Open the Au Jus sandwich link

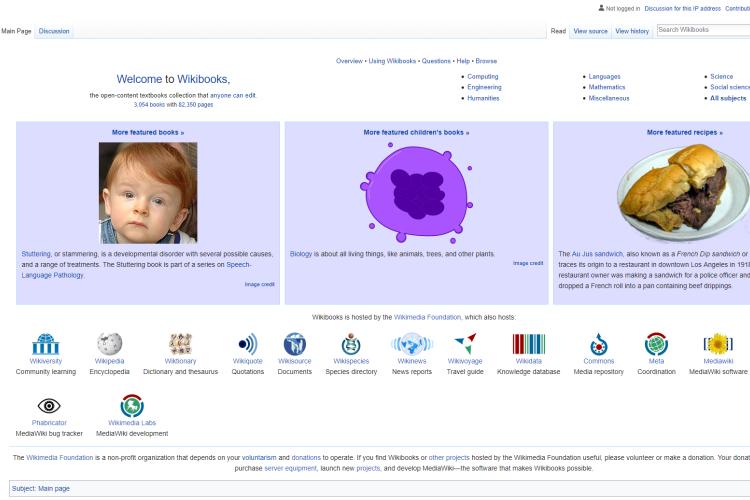tap(597, 254)
